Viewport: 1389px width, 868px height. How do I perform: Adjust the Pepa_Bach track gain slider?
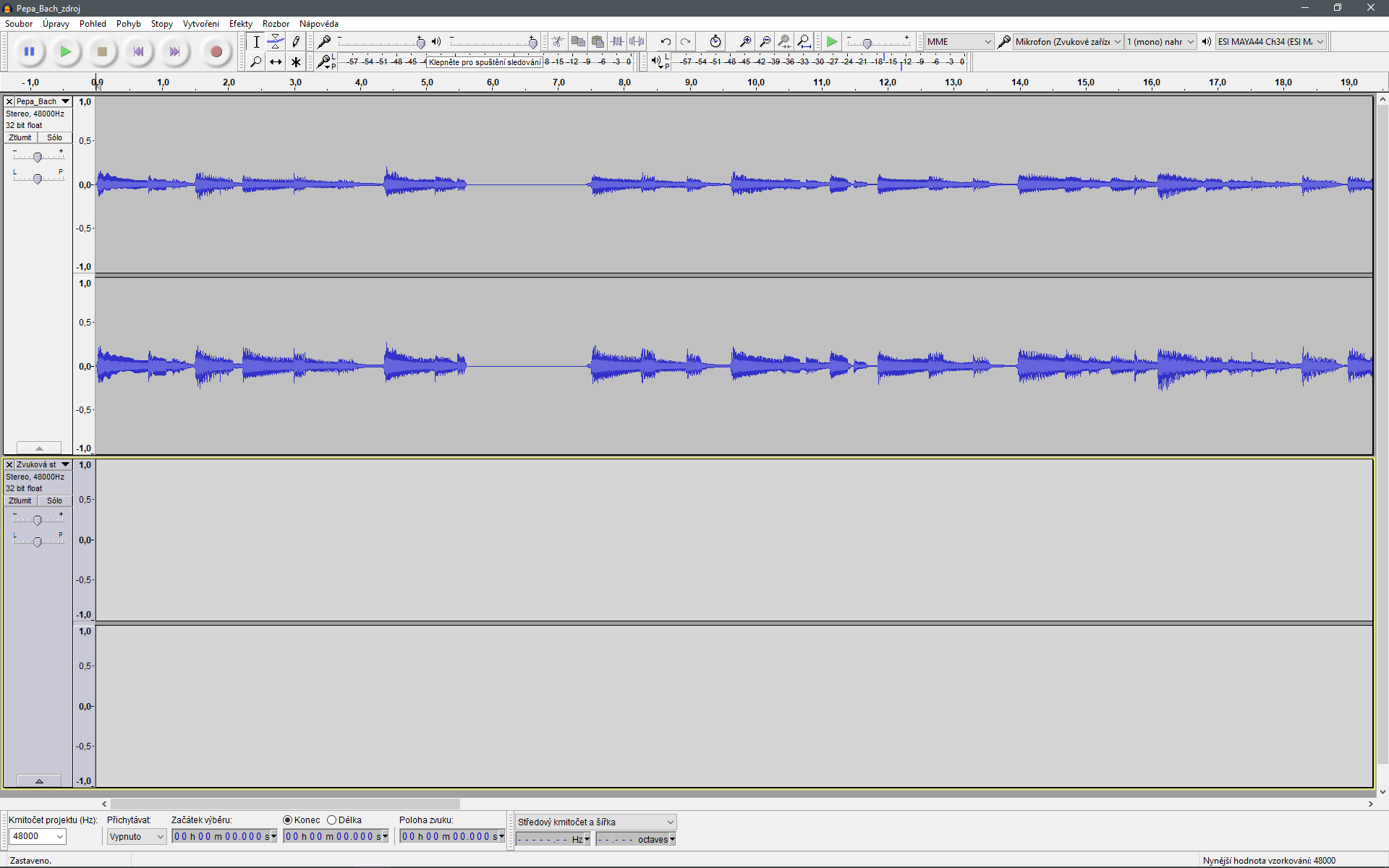tap(38, 156)
